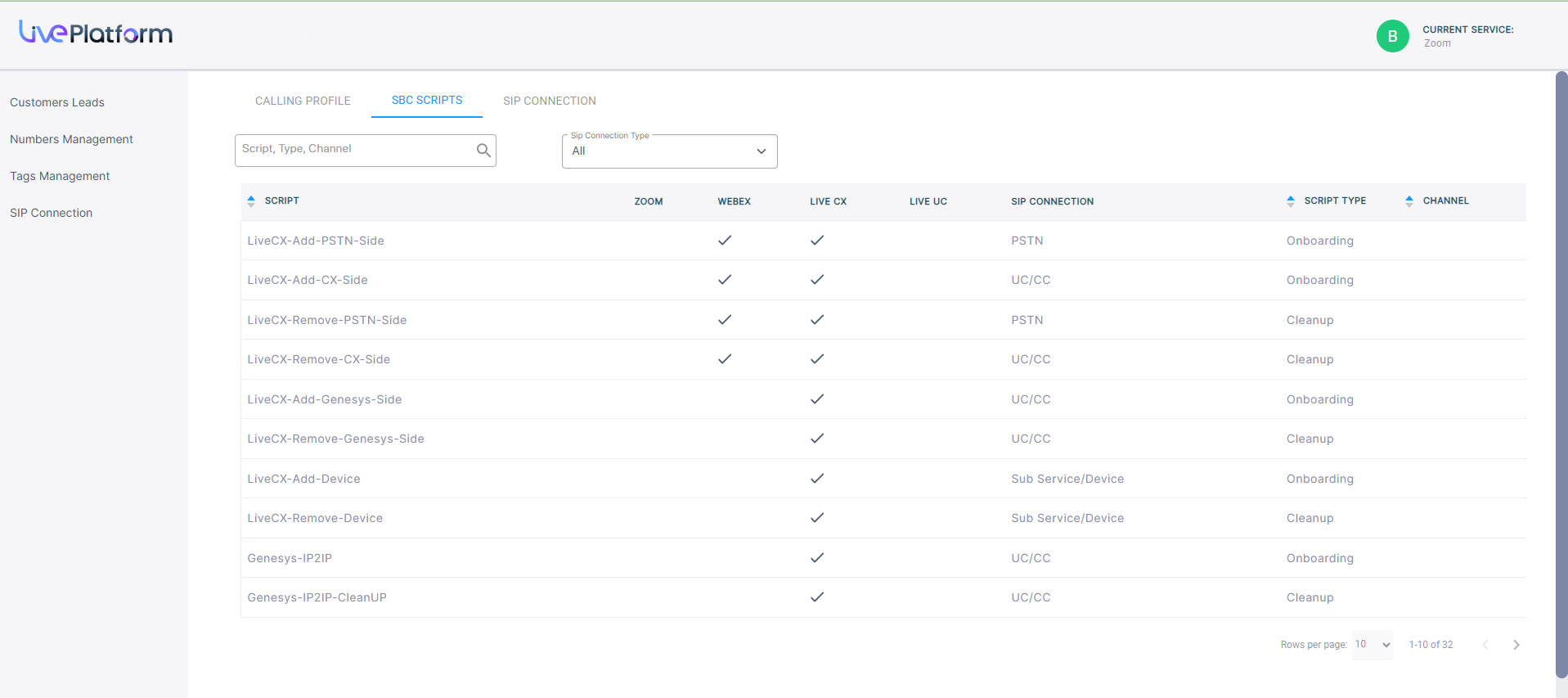The width and height of the screenshot is (1568, 698).
Task: Select the Genesys-IP2IP script name
Action: [x=290, y=558]
